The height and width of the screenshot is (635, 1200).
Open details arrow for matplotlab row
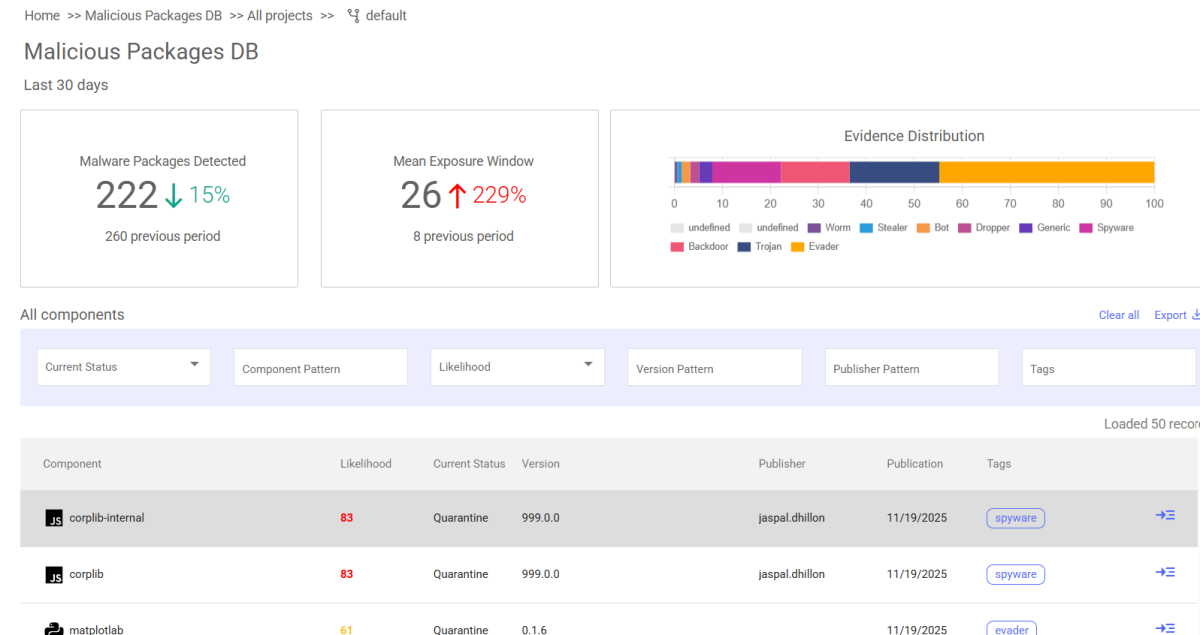pos(1164,627)
